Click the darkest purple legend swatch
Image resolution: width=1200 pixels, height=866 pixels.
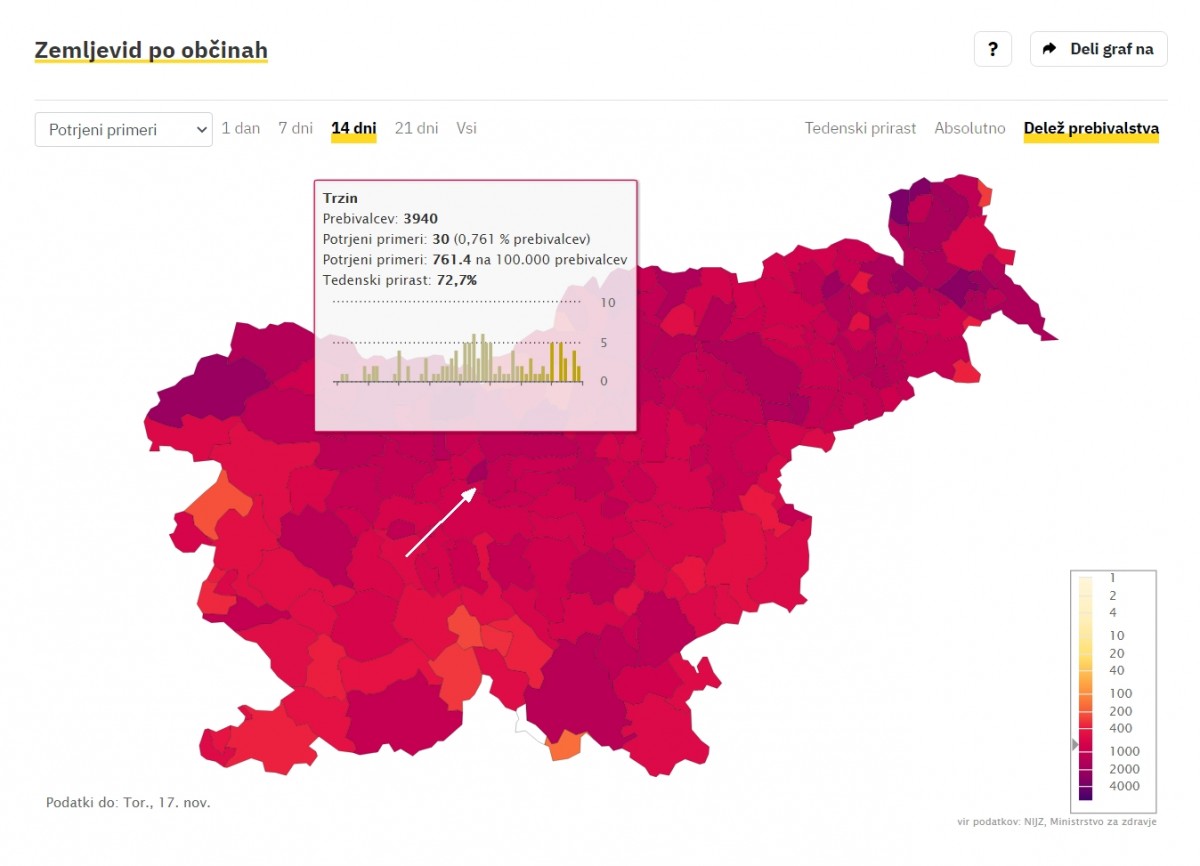(x=1086, y=792)
